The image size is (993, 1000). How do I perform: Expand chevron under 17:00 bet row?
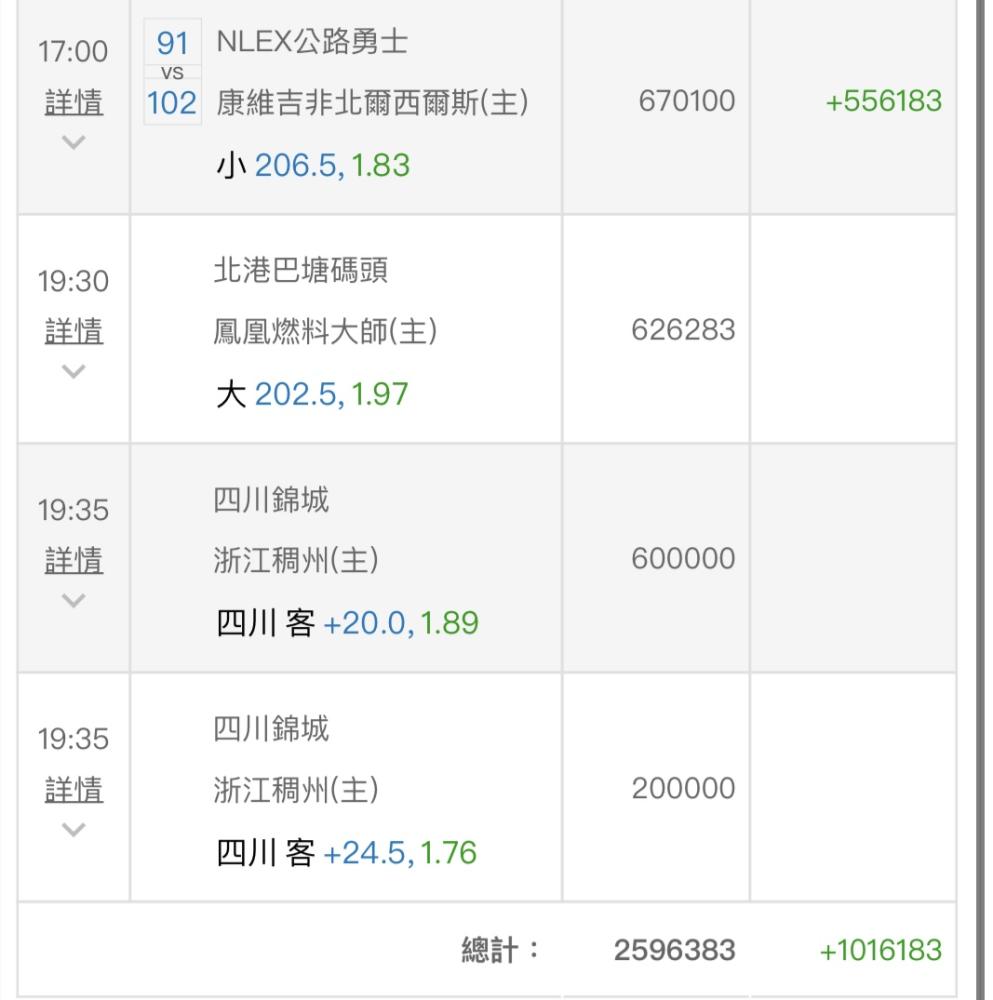73,142
